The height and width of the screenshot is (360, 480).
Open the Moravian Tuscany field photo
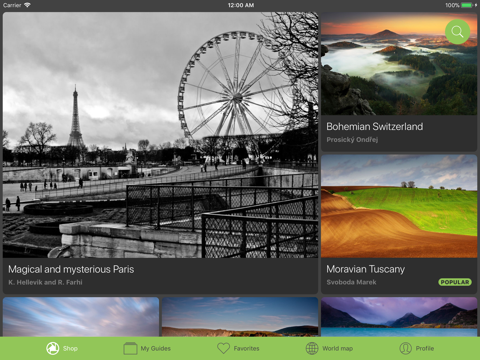[x=399, y=206]
